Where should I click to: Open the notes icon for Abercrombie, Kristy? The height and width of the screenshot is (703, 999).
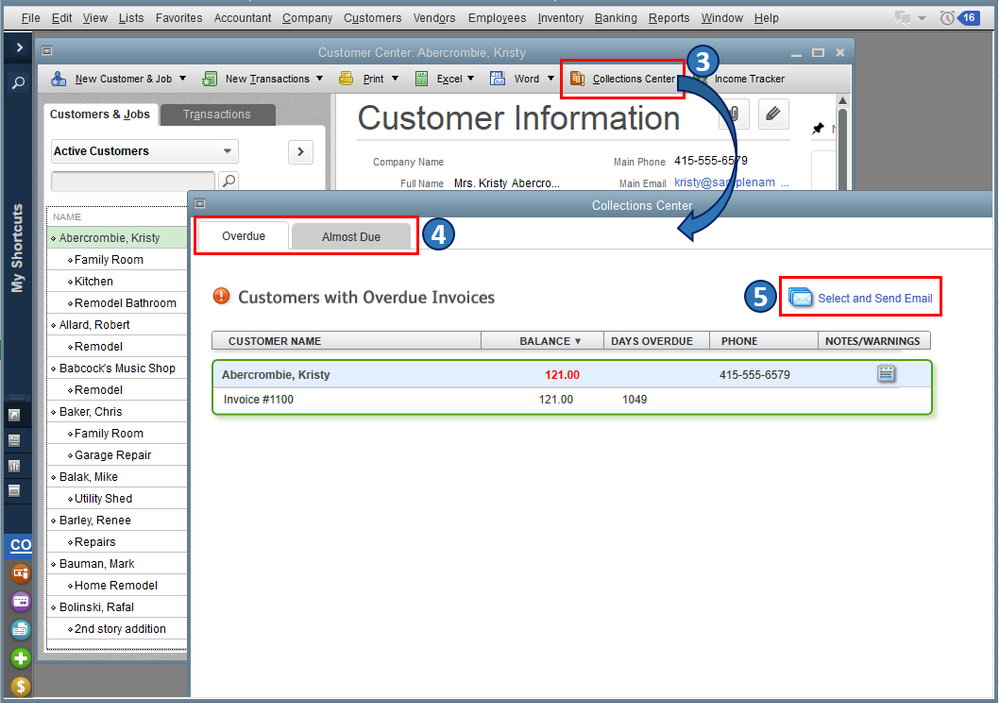point(886,373)
